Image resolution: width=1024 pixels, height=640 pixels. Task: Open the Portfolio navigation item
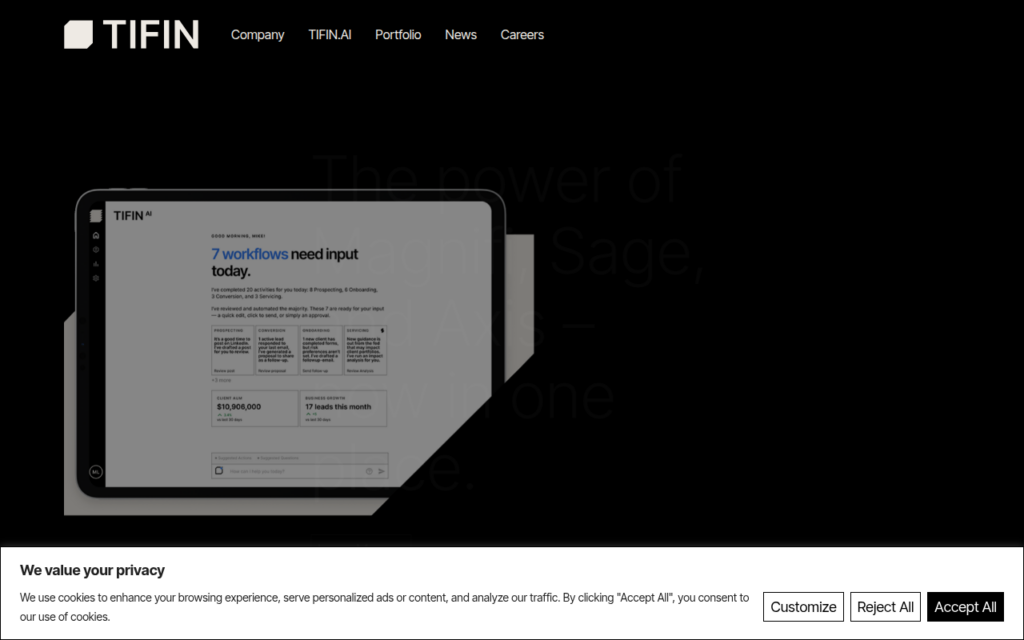[398, 35]
